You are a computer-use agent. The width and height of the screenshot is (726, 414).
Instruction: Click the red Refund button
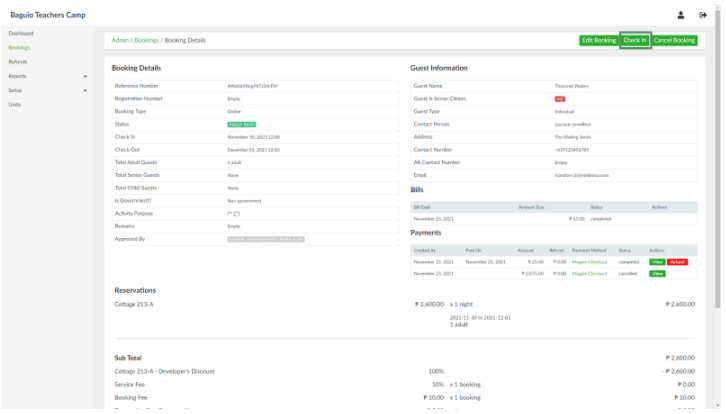click(677, 261)
